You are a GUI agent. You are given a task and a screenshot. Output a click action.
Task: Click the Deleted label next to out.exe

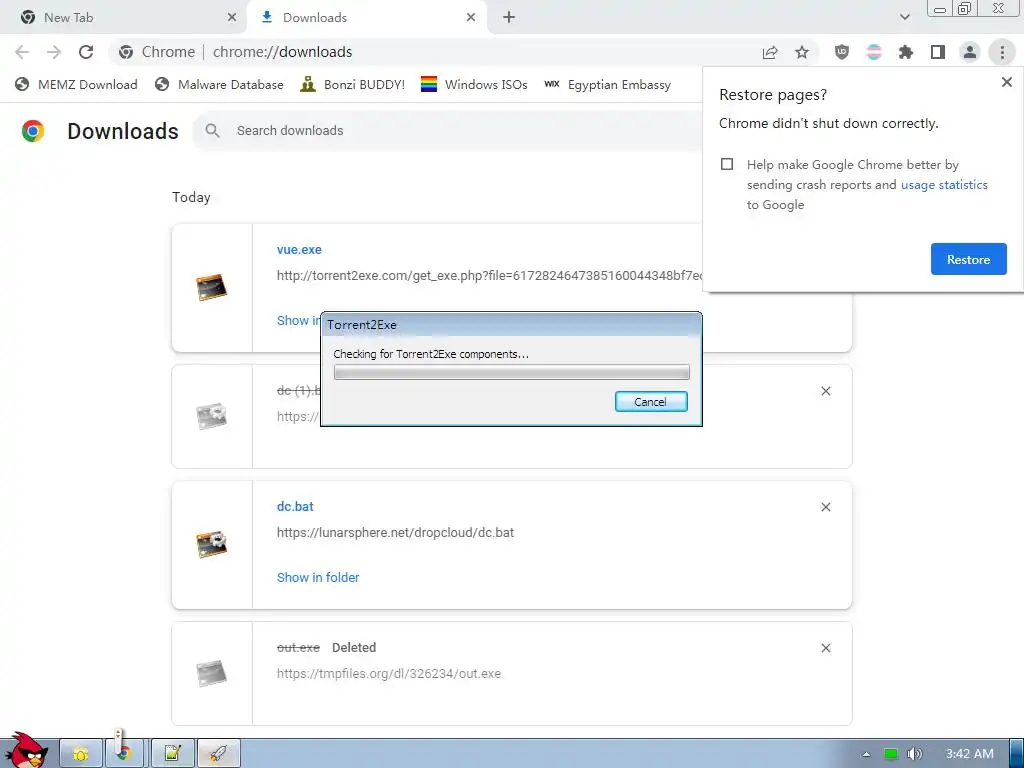coord(354,648)
